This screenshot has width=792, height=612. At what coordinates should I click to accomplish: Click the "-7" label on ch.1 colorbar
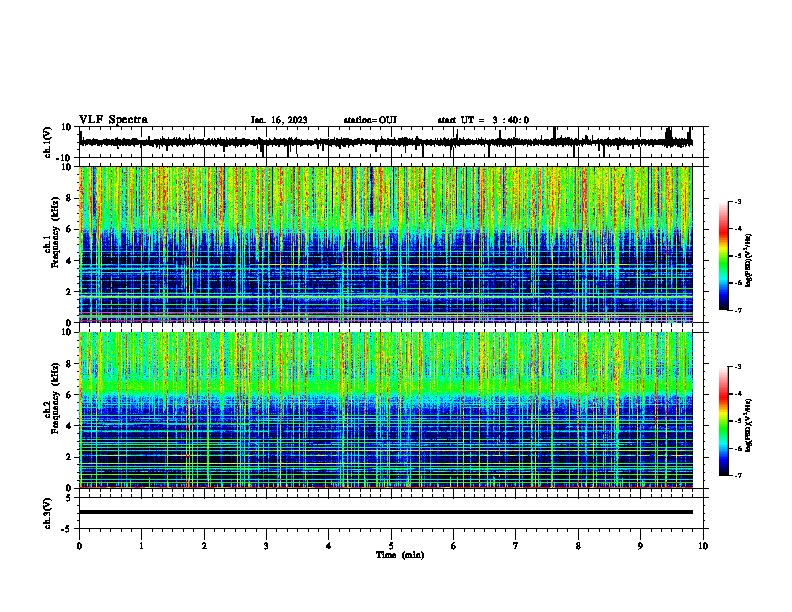click(x=737, y=310)
